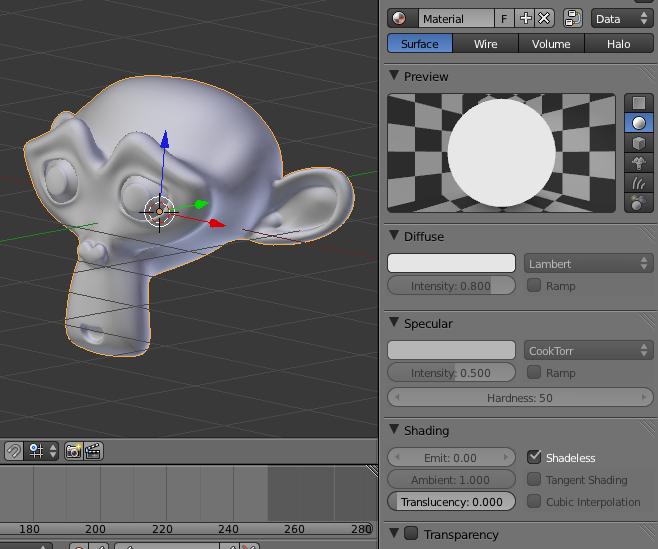658x549 pixels.
Task: Click frame 240 on the timeline
Action: click(x=228, y=528)
